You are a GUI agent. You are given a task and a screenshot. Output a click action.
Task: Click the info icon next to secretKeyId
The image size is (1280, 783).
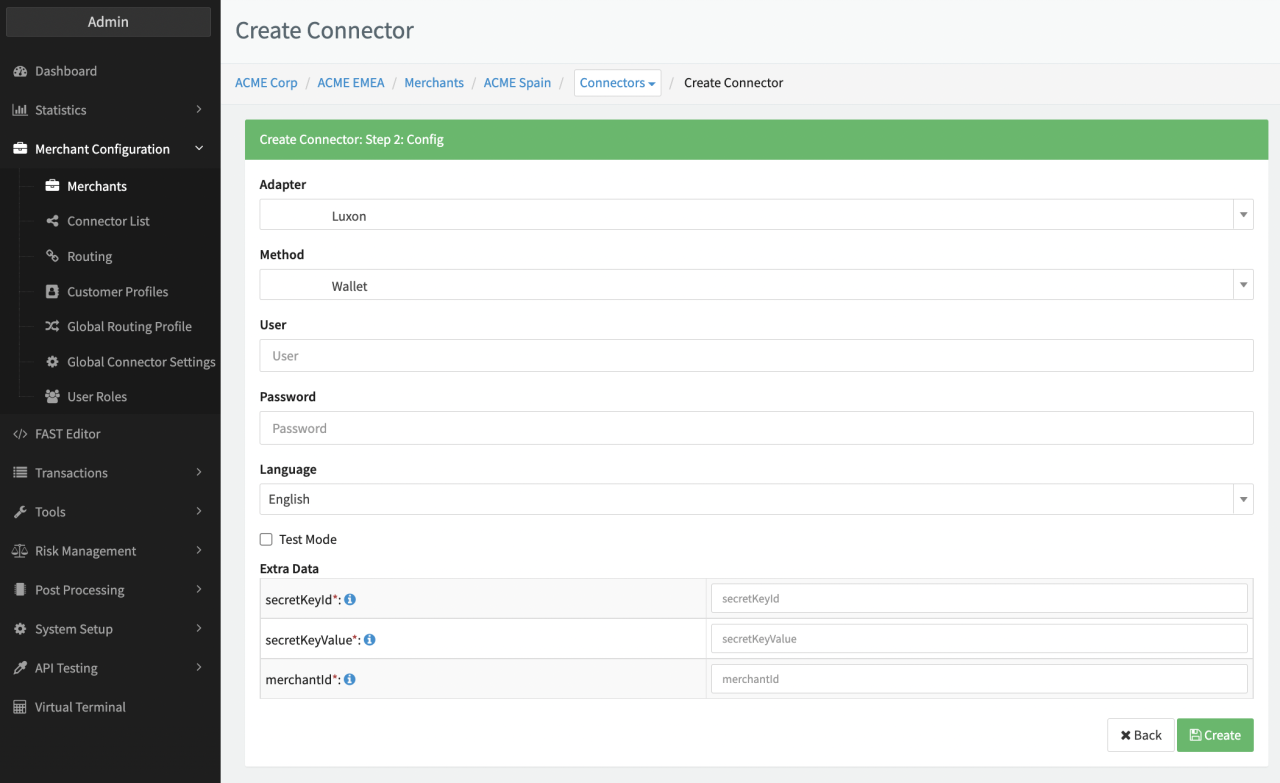(x=351, y=600)
